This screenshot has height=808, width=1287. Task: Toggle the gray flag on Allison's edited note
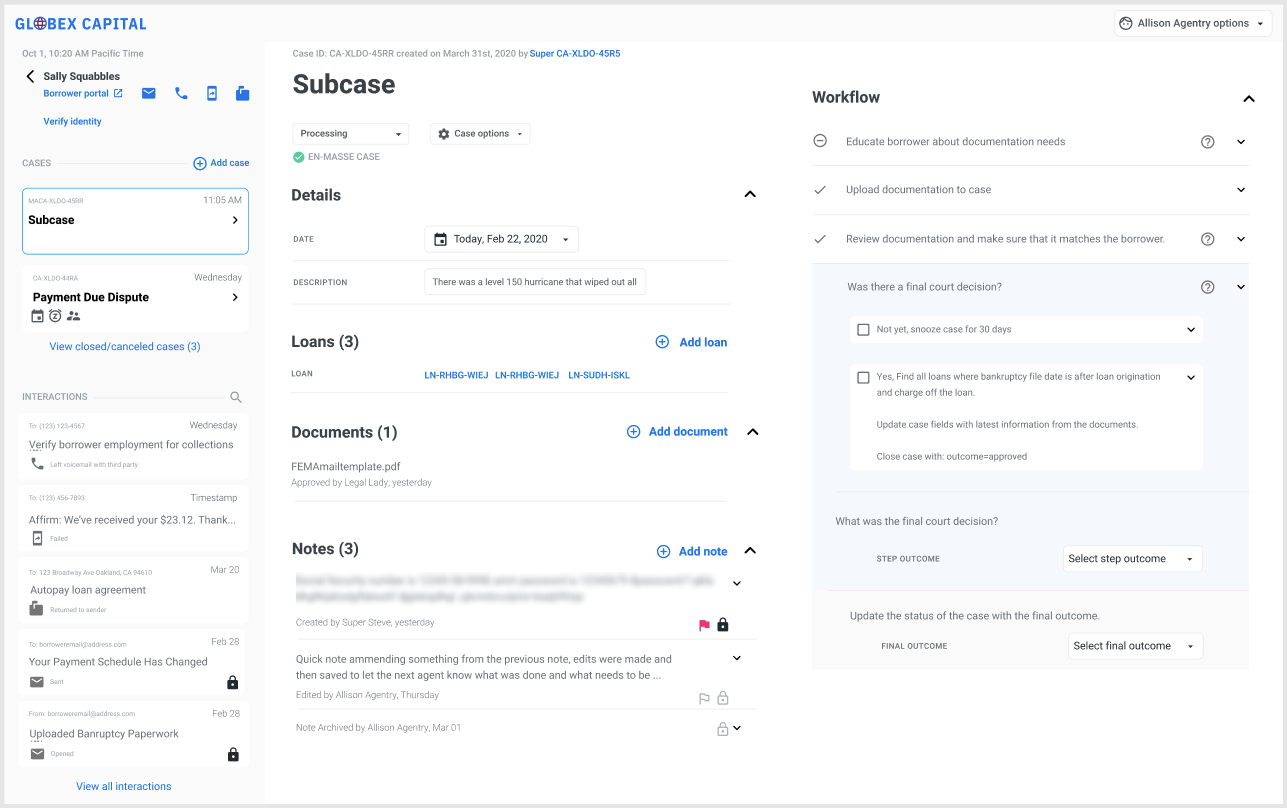tap(704, 698)
